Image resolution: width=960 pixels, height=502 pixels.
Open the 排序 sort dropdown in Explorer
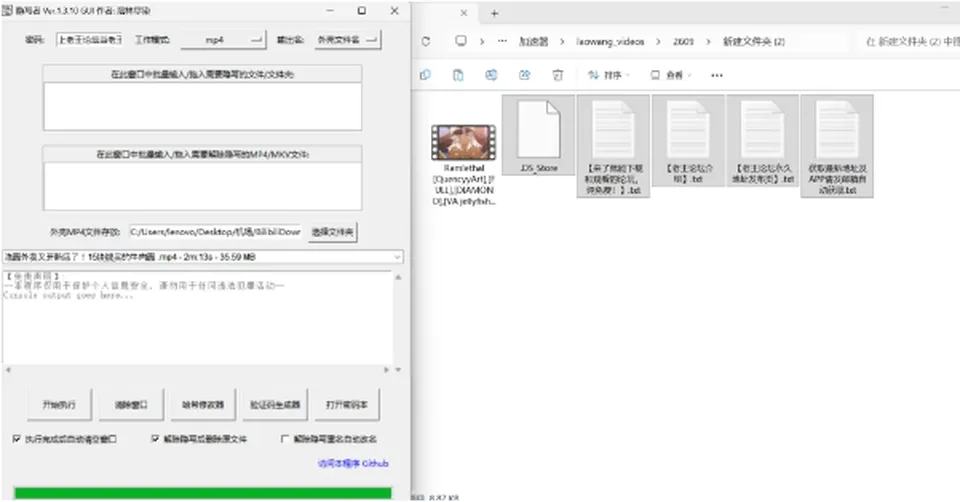[x=609, y=75]
